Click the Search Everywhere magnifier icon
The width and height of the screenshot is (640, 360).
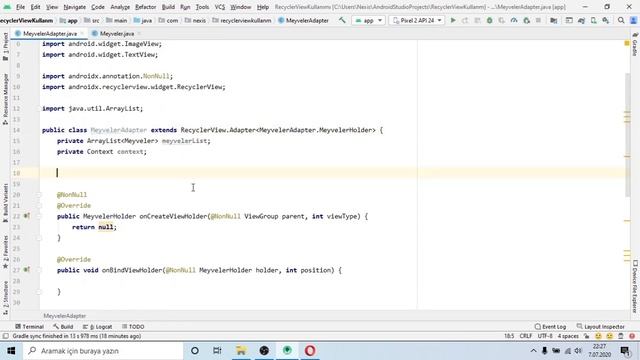click(x=621, y=20)
